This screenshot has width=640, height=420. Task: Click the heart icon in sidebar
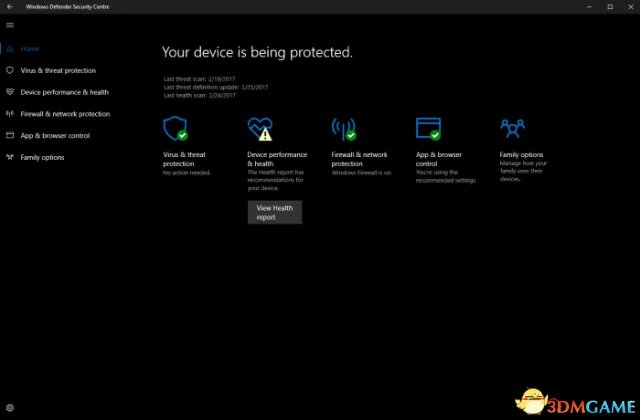[10, 92]
